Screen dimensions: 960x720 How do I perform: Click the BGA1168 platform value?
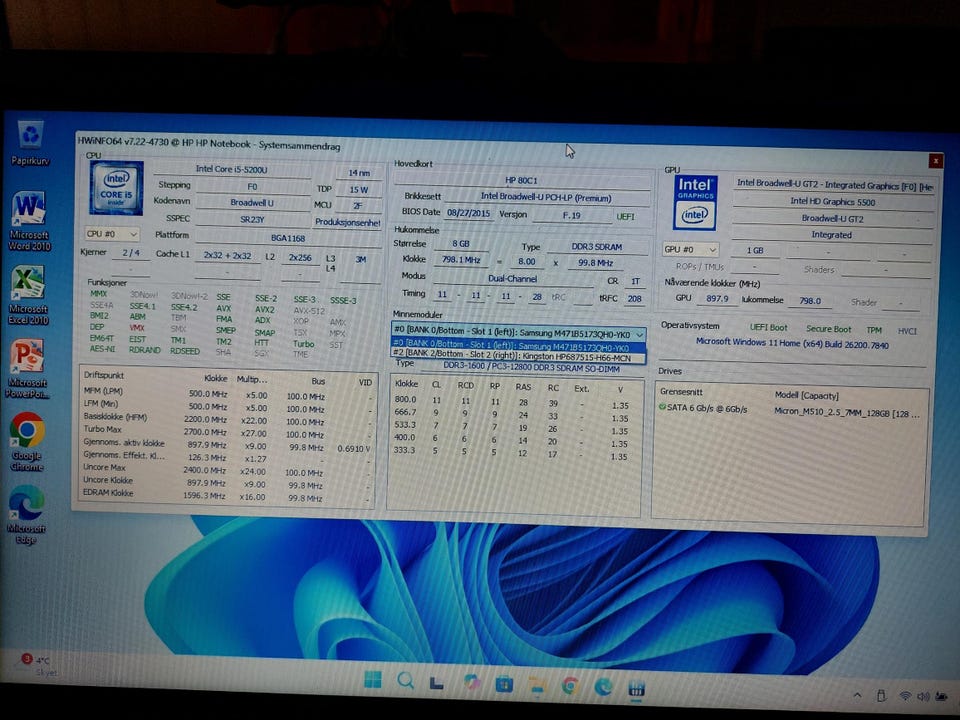pos(288,238)
